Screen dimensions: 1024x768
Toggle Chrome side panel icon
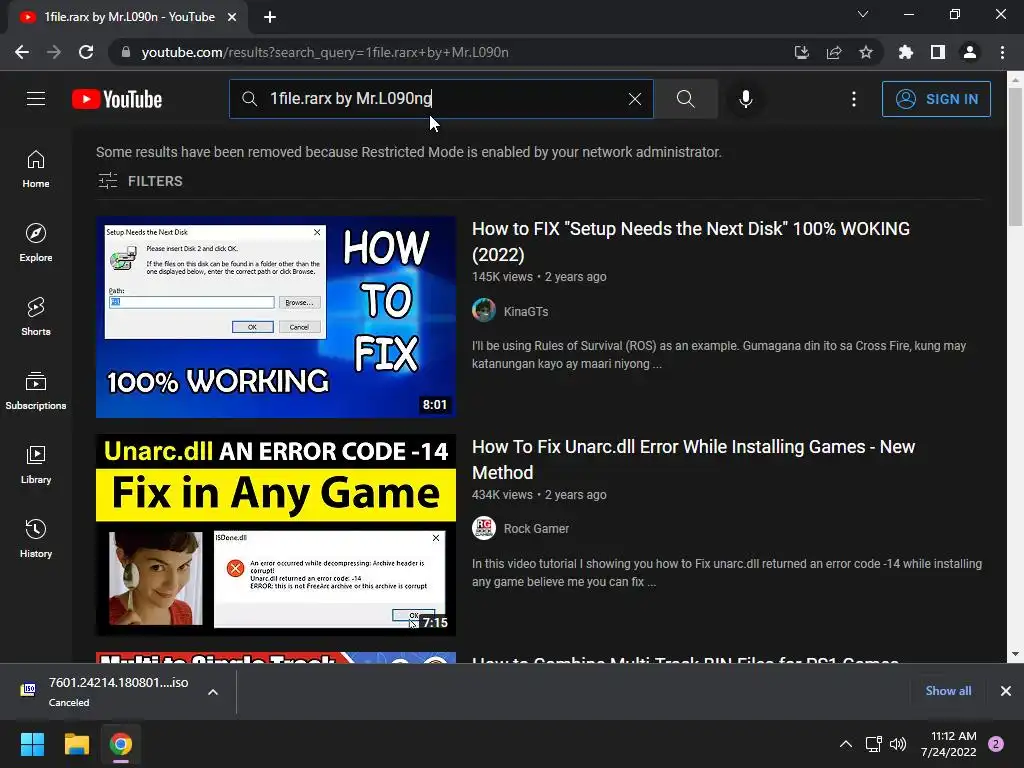pos(938,52)
